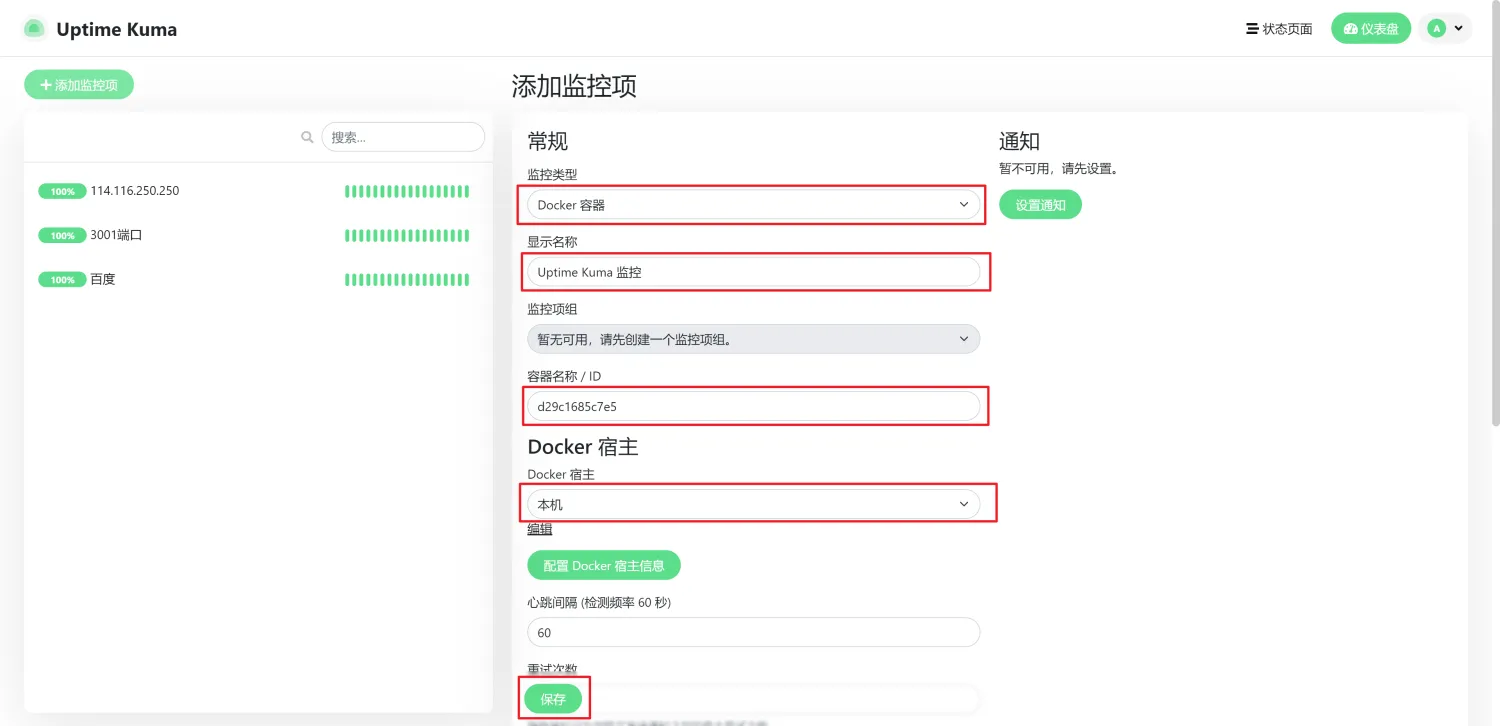This screenshot has height=726, width=1500.
Task: Click the search magnifier icon
Action: 308,137
